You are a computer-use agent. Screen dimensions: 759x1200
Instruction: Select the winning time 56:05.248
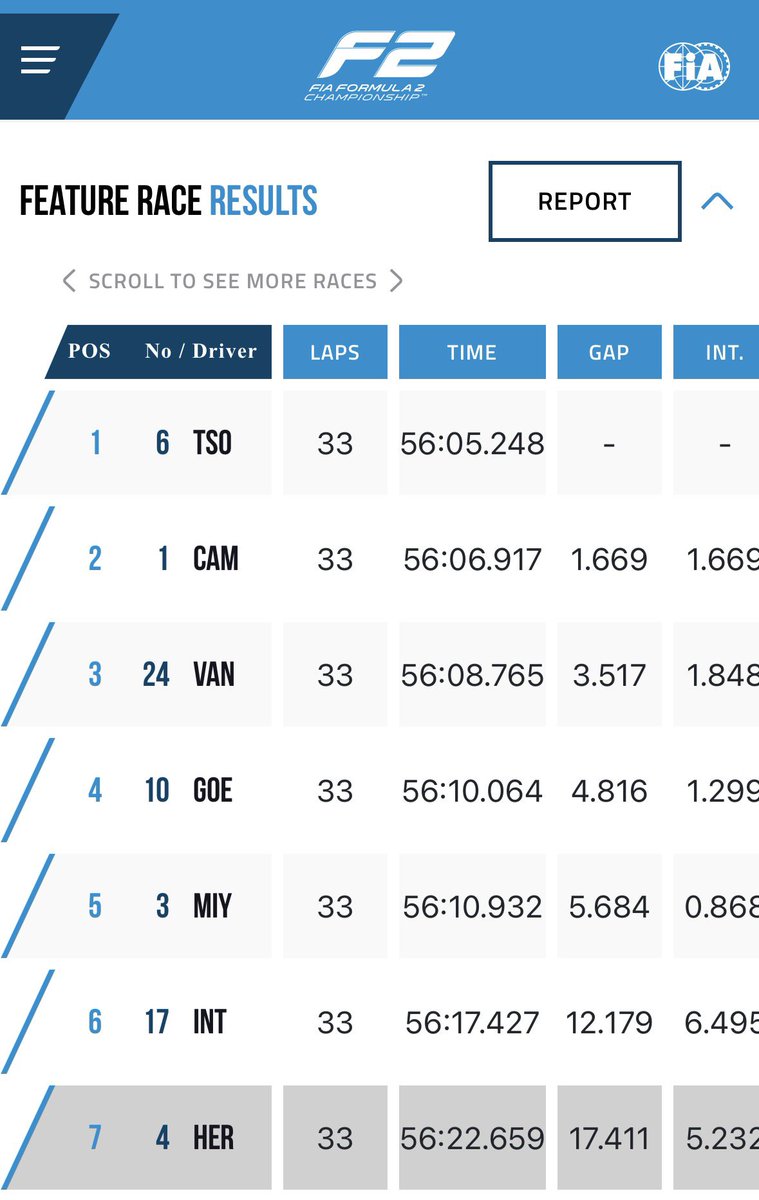coord(472,443)
